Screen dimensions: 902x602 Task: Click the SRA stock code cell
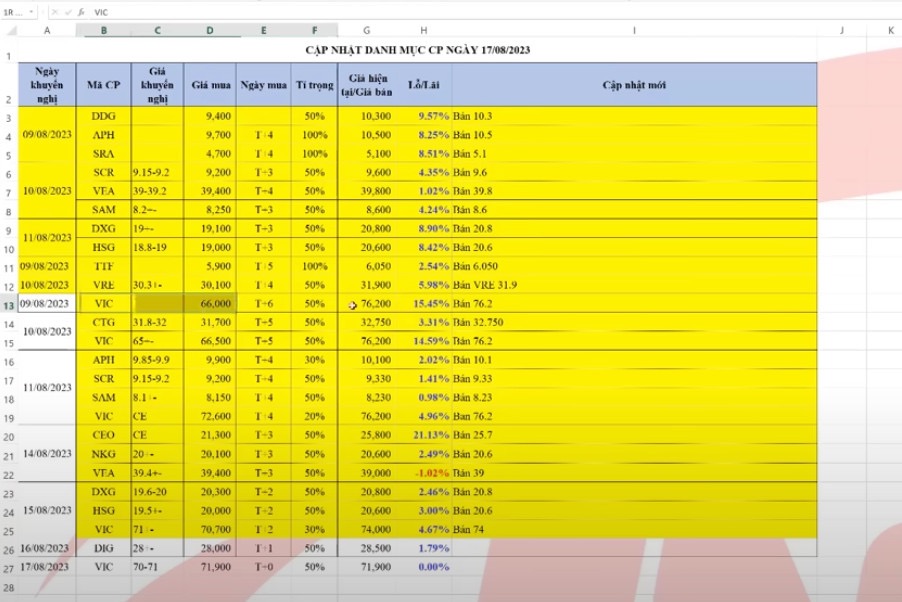pyautogui.click(x=104, y=154)
